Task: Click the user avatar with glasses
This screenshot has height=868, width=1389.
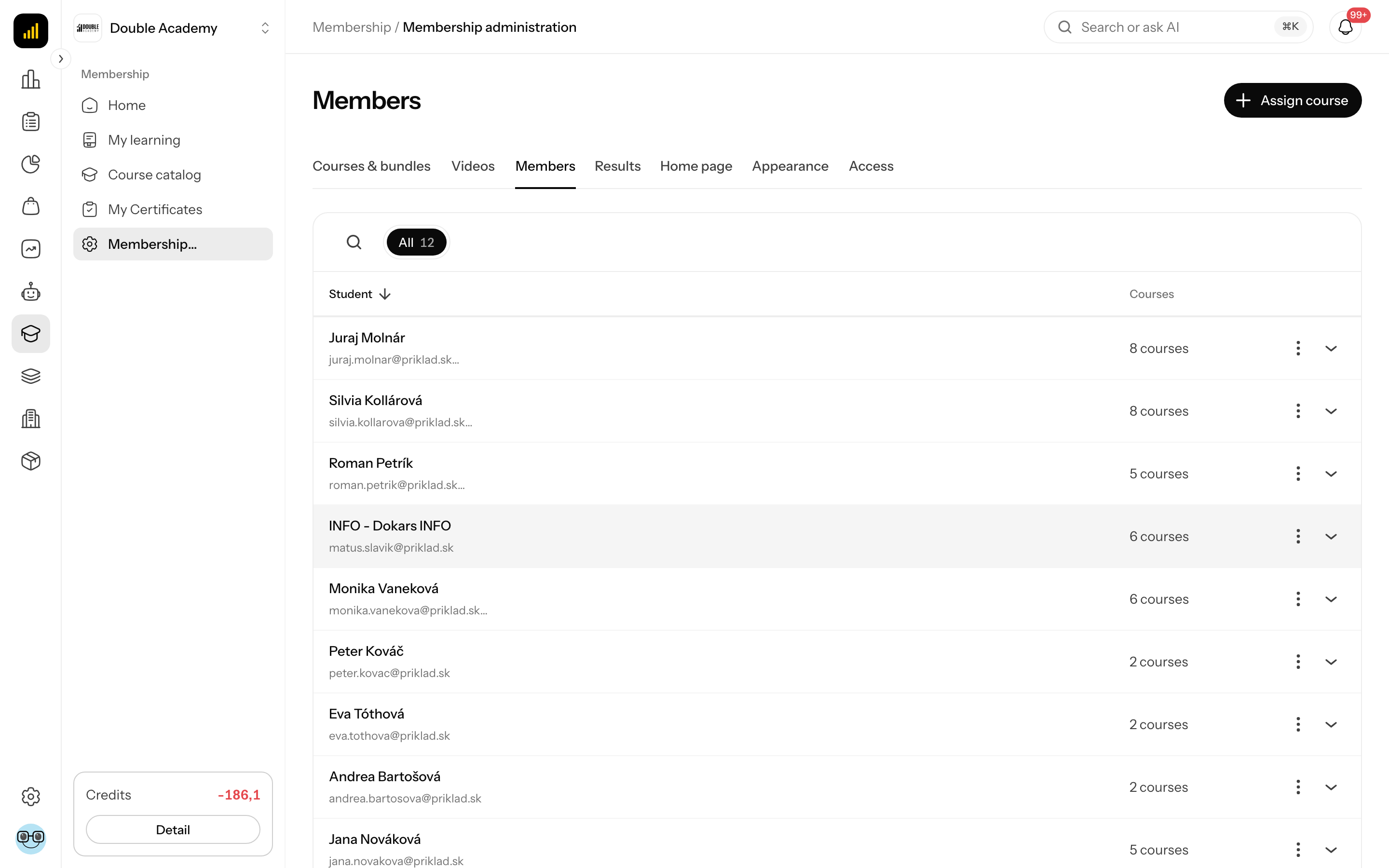Action: 30,839
